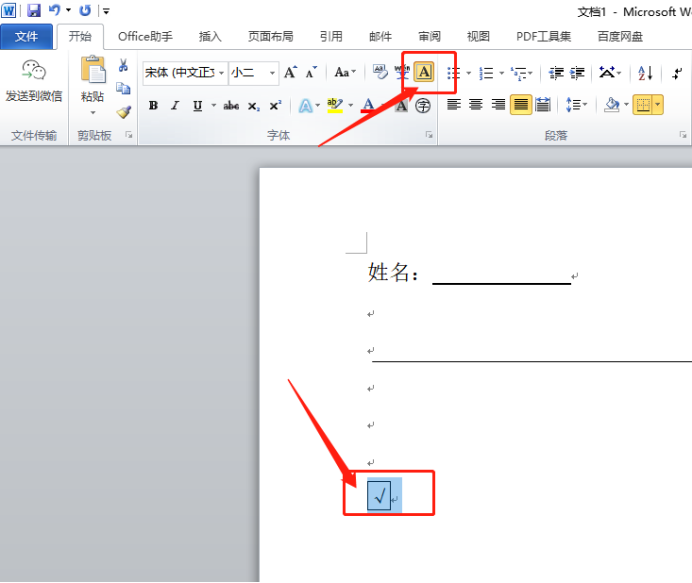Apply red font color A
The image size is (692, 583).
[368, 105]
